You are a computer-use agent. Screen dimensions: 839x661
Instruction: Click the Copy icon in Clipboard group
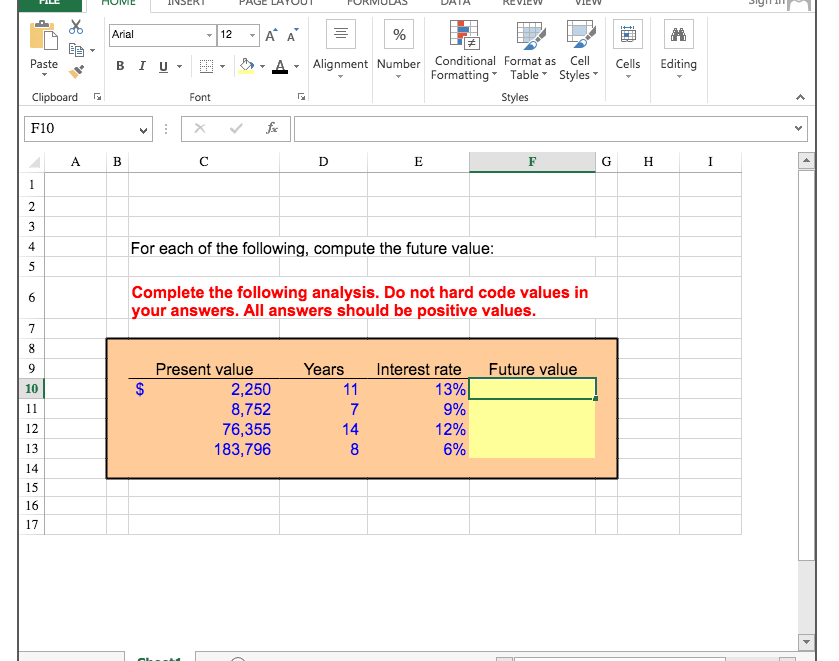tap(77, 49)
